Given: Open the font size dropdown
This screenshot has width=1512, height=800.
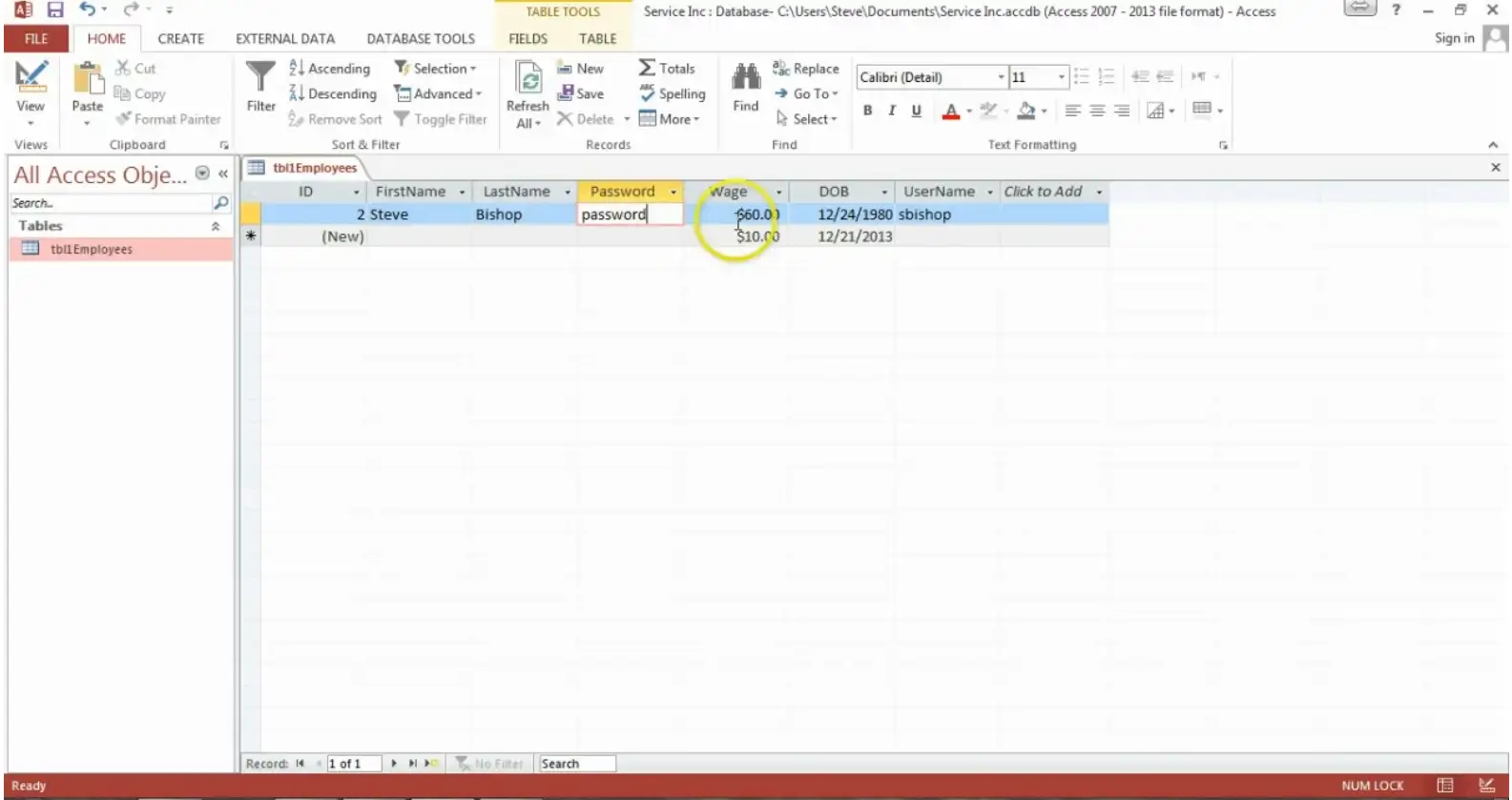Looking at the screenshot, I should coord(1061,77).
